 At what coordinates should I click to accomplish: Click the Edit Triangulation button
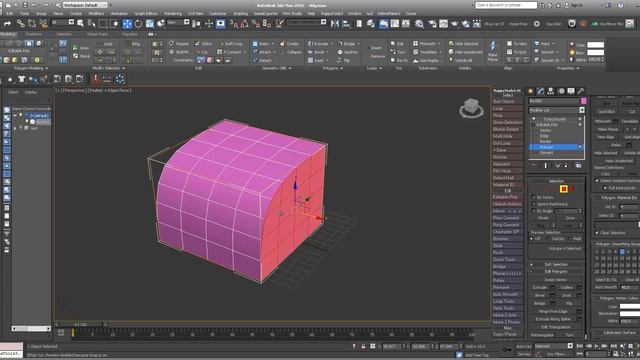tap(556, 327)
